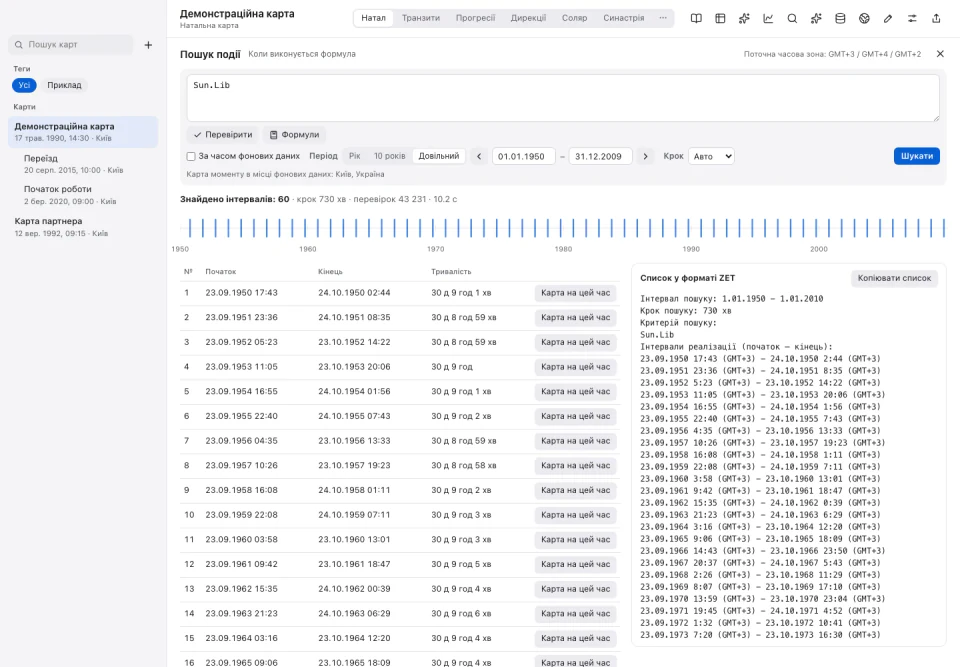Click the table layout icon in the toolbar

tap(720, 18)
